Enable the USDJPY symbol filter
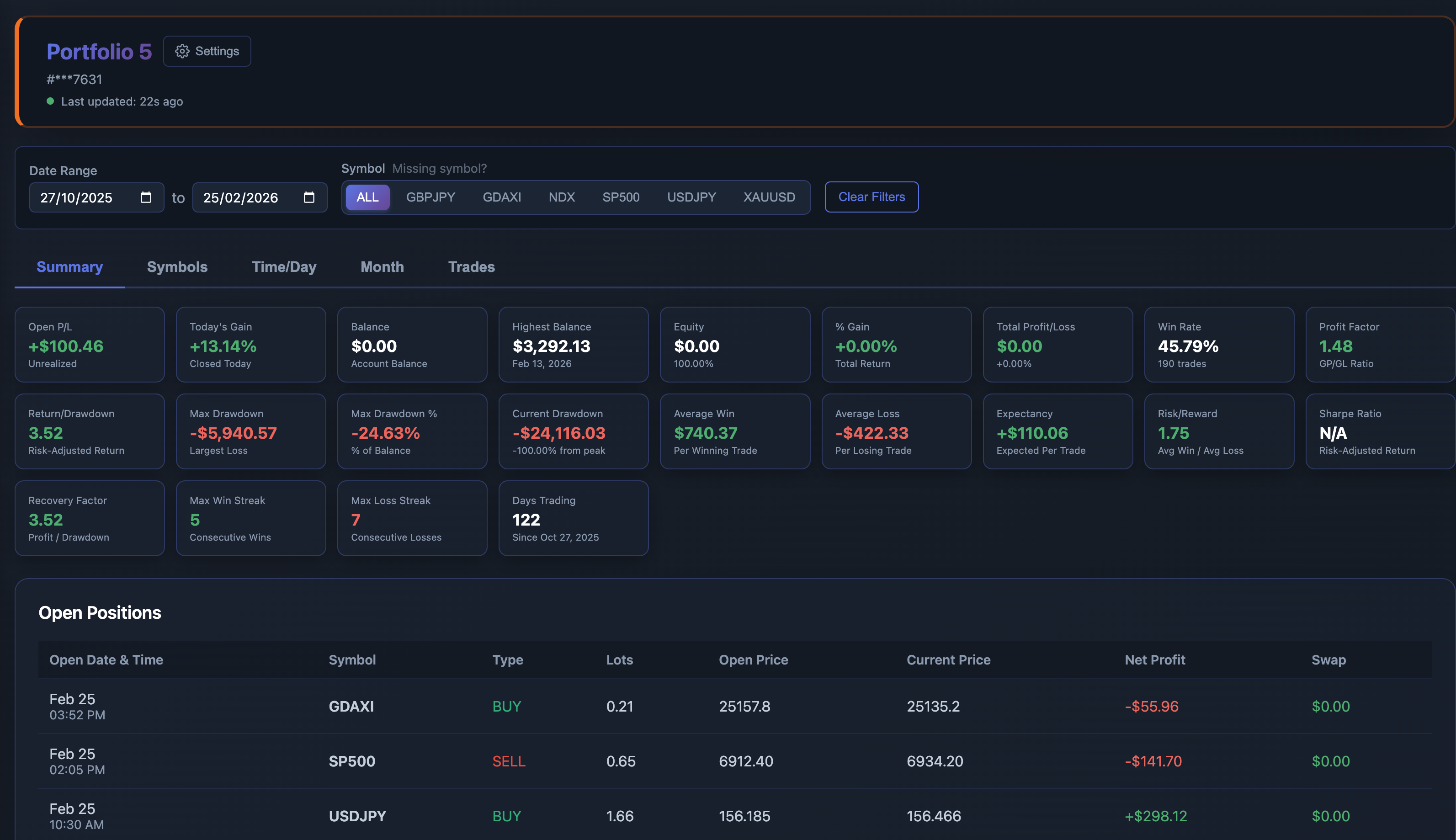Viewport: 1456px width, 840px height. tap(691, 197)
